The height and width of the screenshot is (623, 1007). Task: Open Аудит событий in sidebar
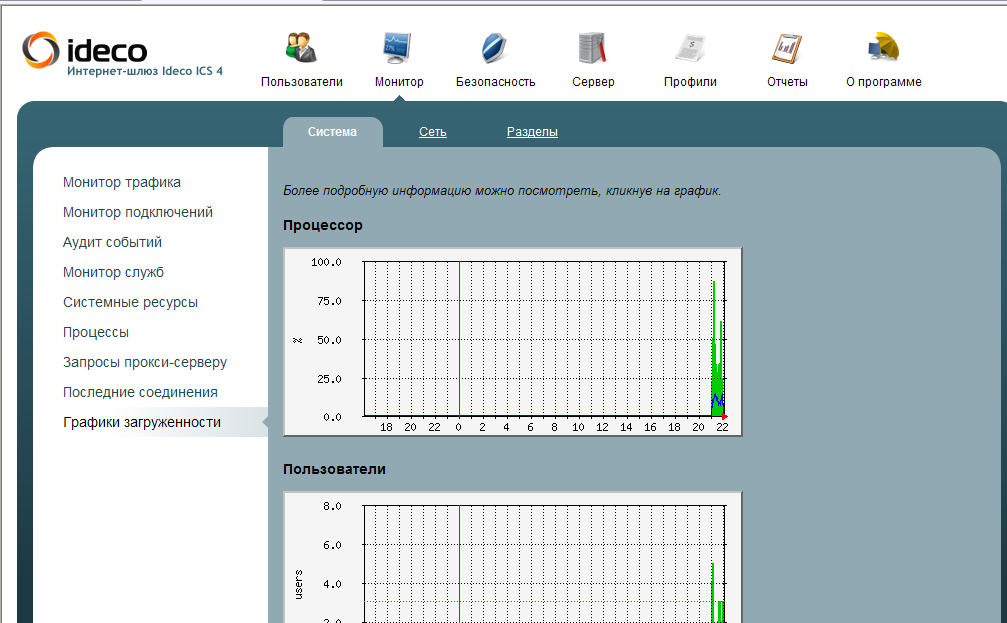(112, 242)
